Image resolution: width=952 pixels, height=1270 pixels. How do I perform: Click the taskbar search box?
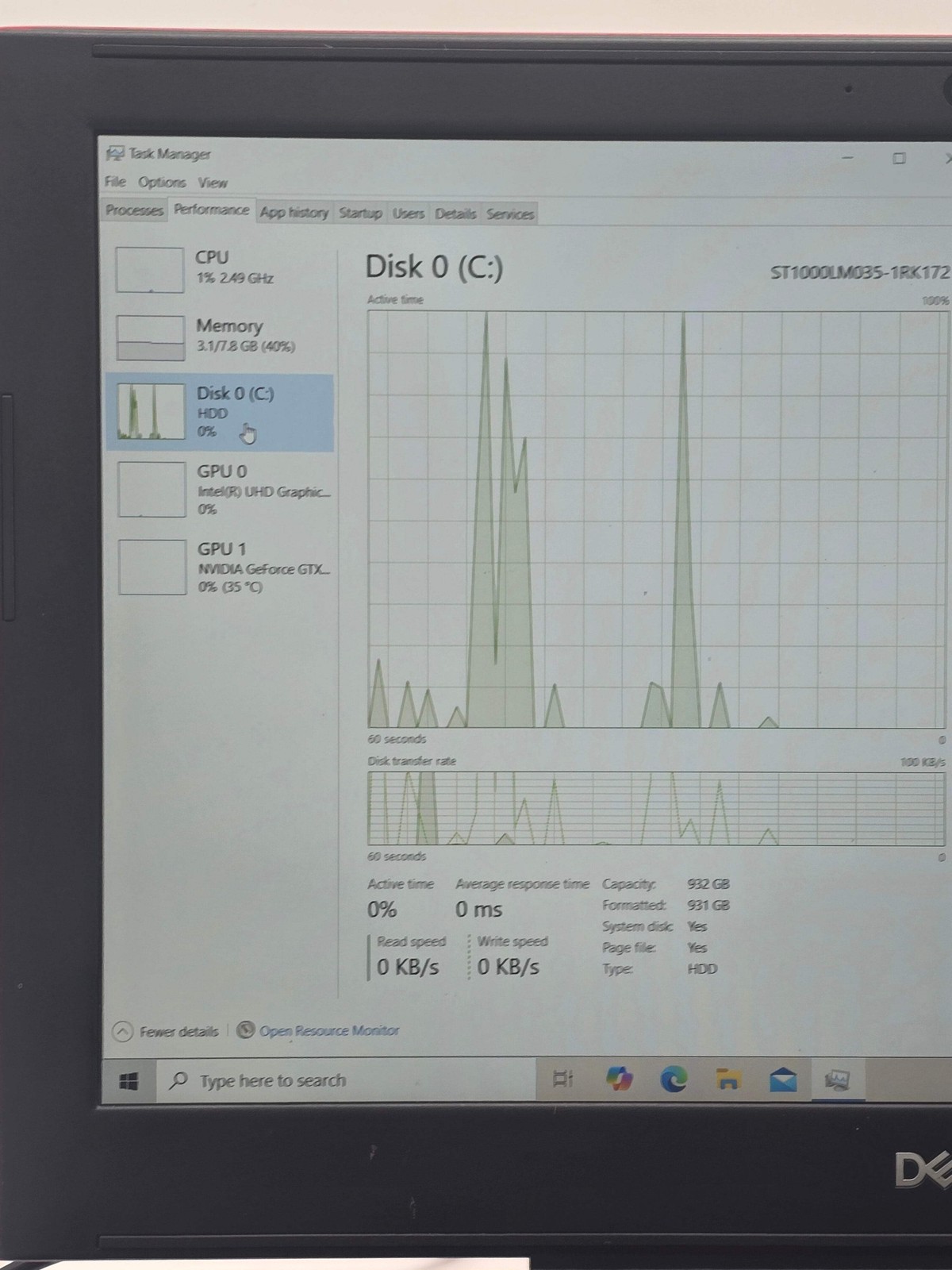(346, 1080)
